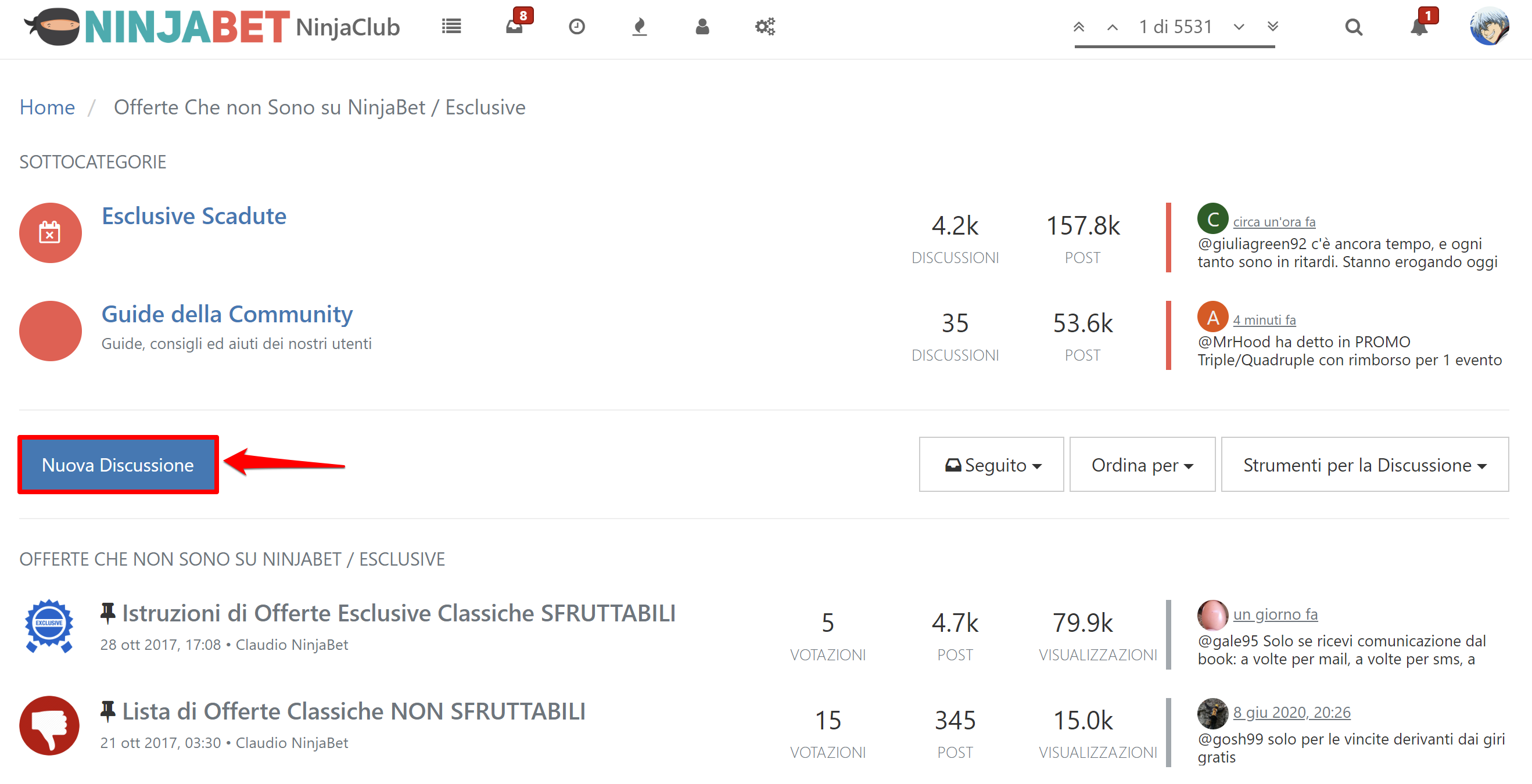Jump to first page double up arrow
This screenshot has height=784, width=1532.
point(1078,27)
